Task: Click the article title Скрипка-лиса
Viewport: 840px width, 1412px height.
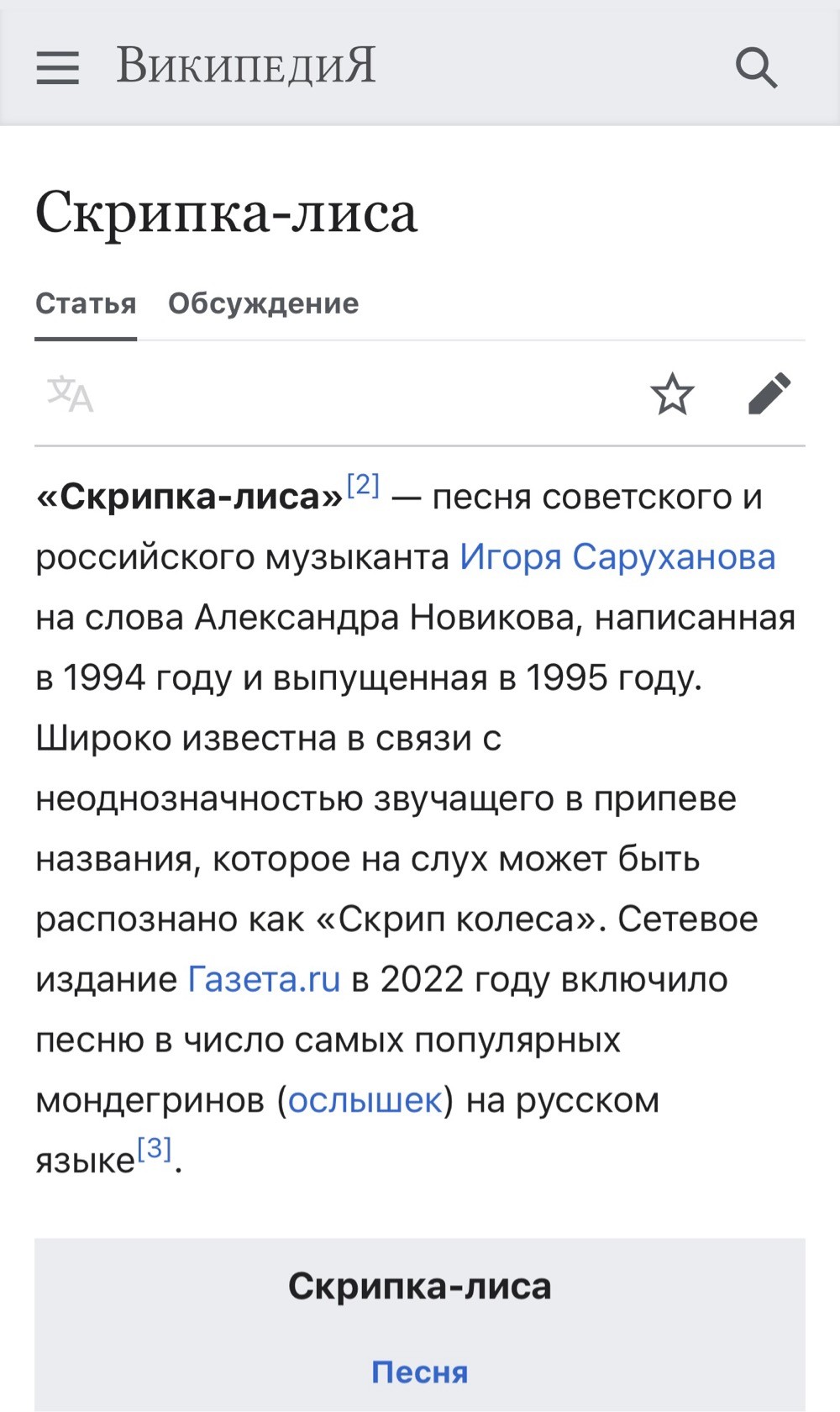Action: (x=226, y=213)
